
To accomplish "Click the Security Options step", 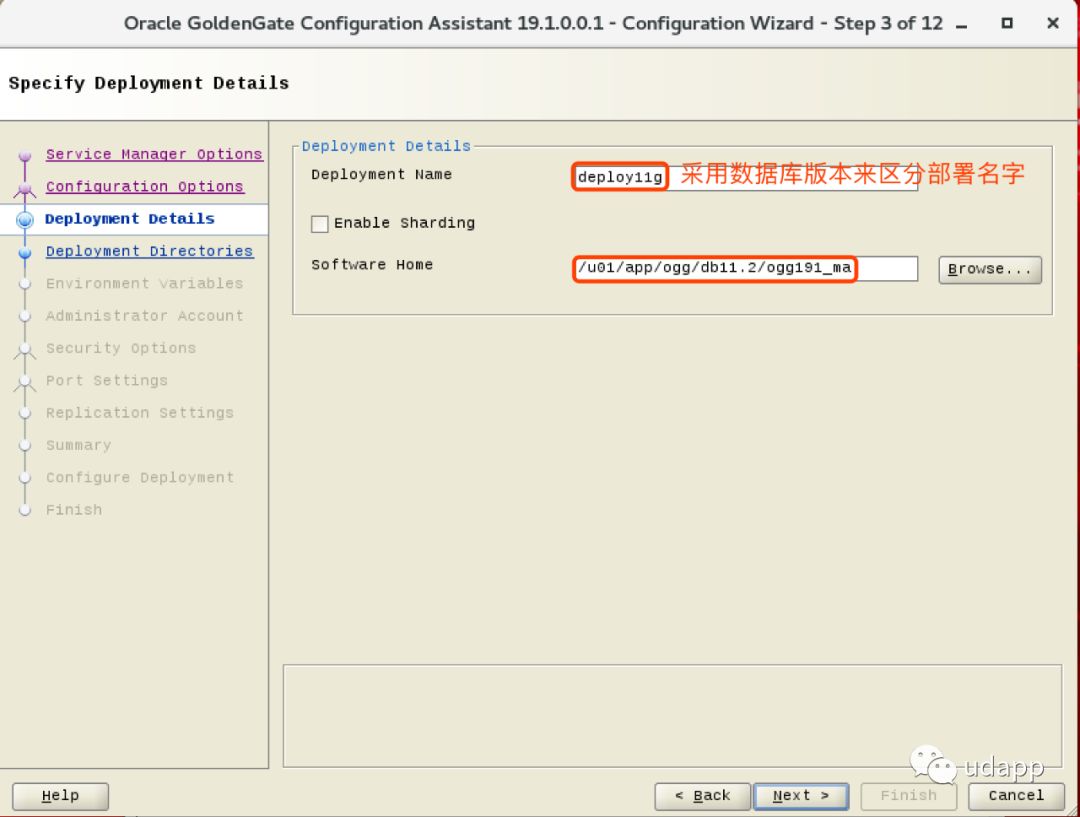I will click(x=121, y=349).
